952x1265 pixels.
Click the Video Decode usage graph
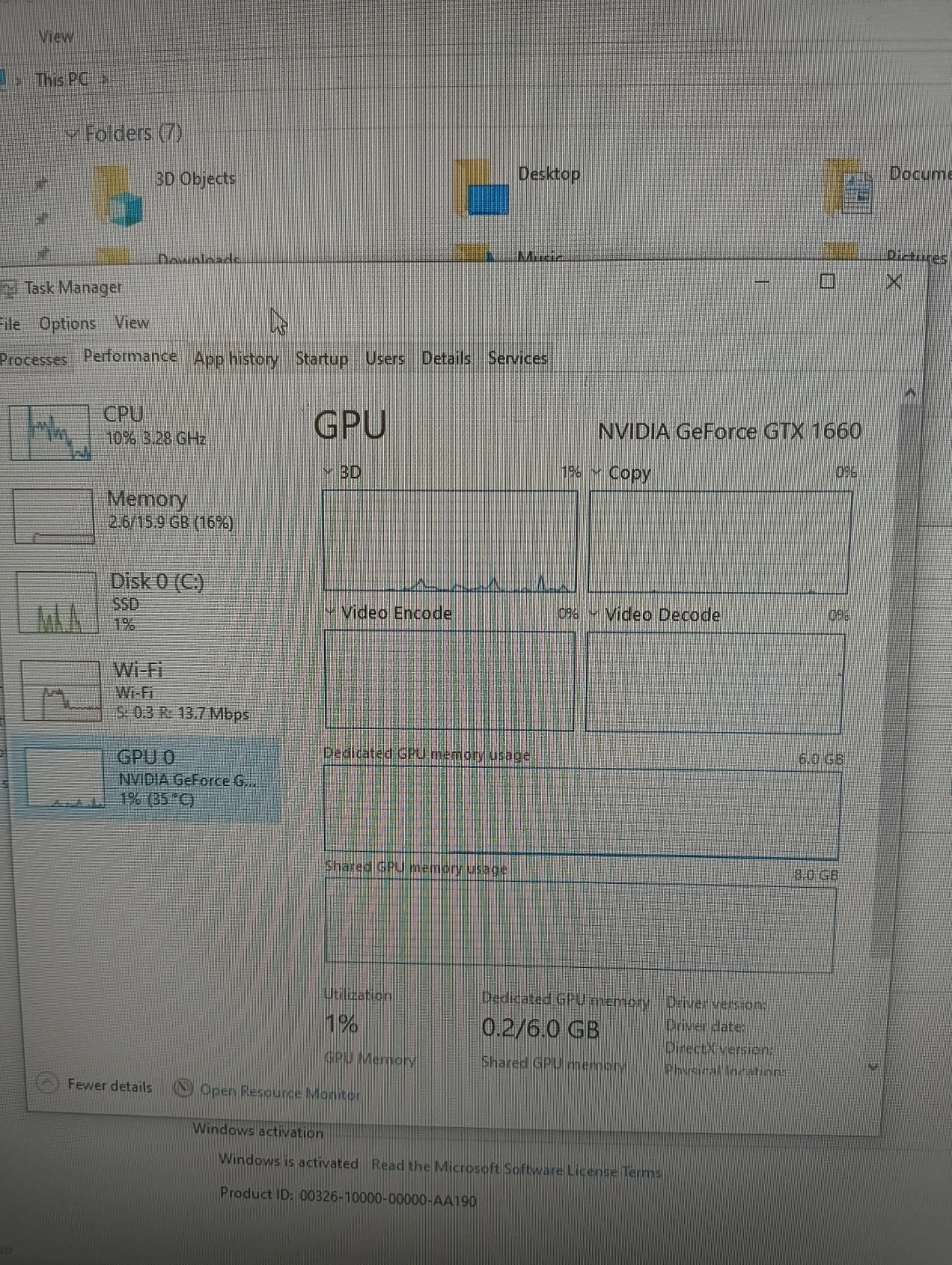[x=715, y=682]
